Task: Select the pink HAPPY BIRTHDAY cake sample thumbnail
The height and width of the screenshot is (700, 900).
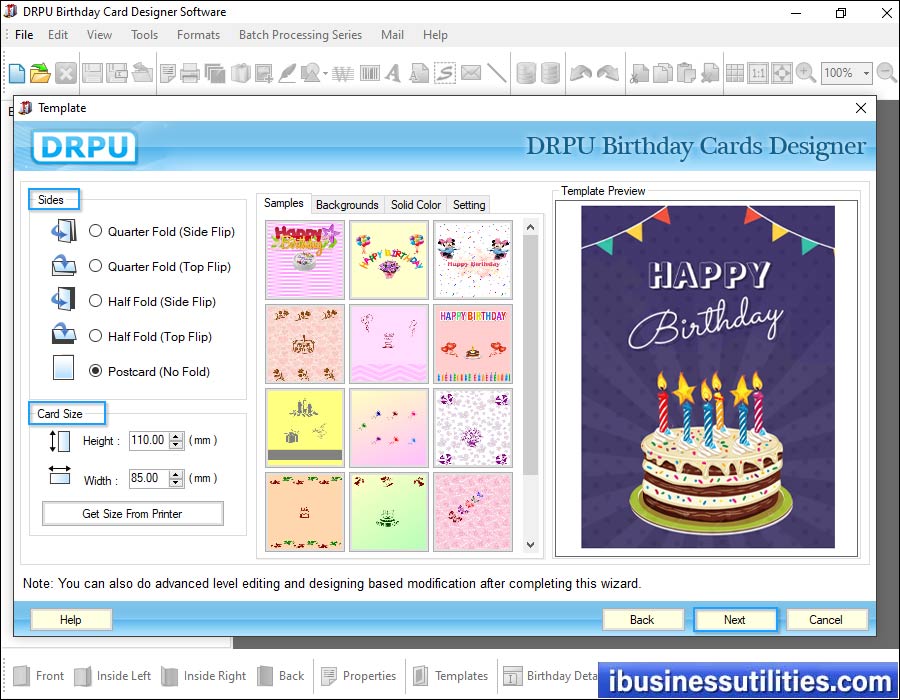Action: (x=473, y=344)
